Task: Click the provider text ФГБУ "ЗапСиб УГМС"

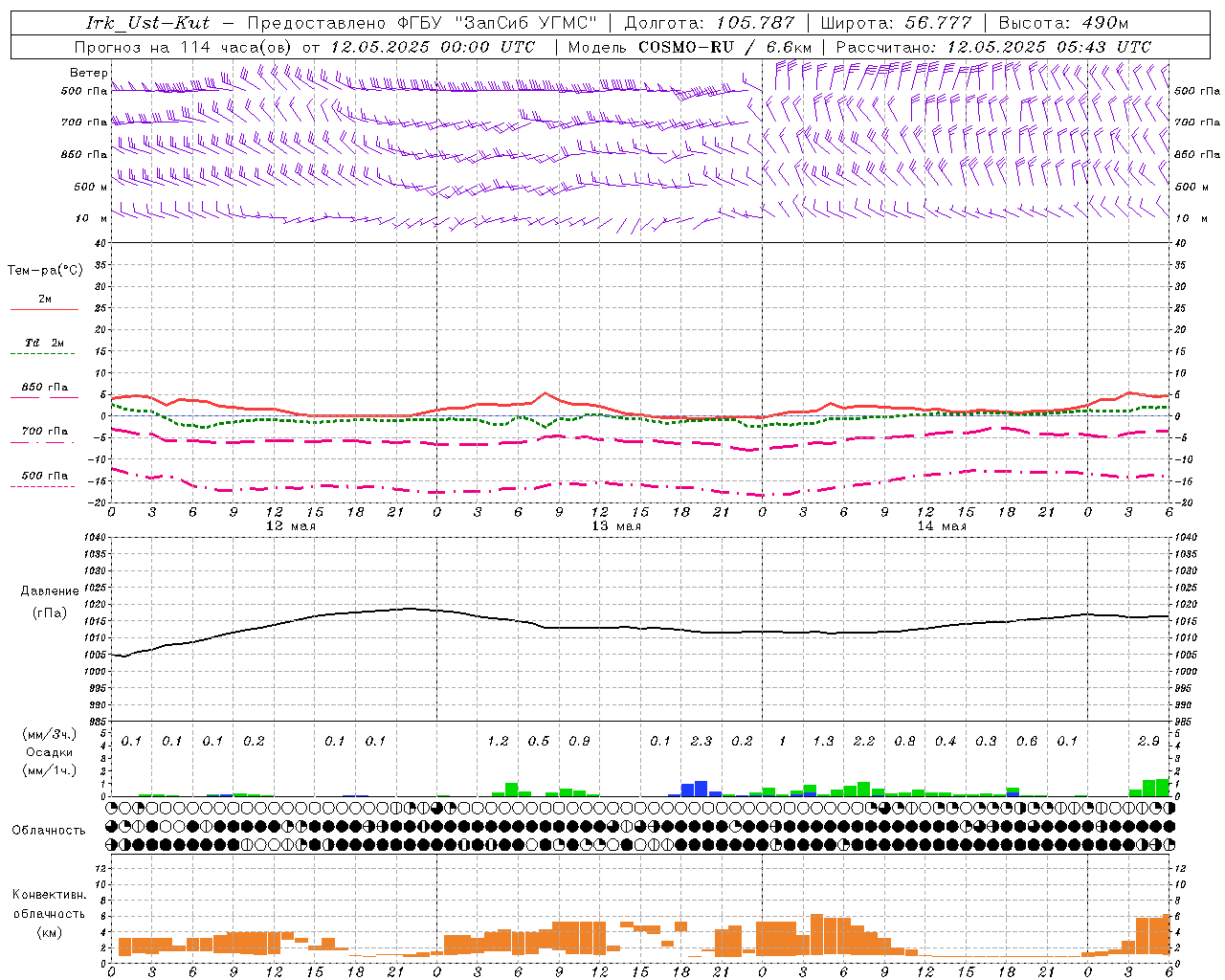Action: (497, 23)
